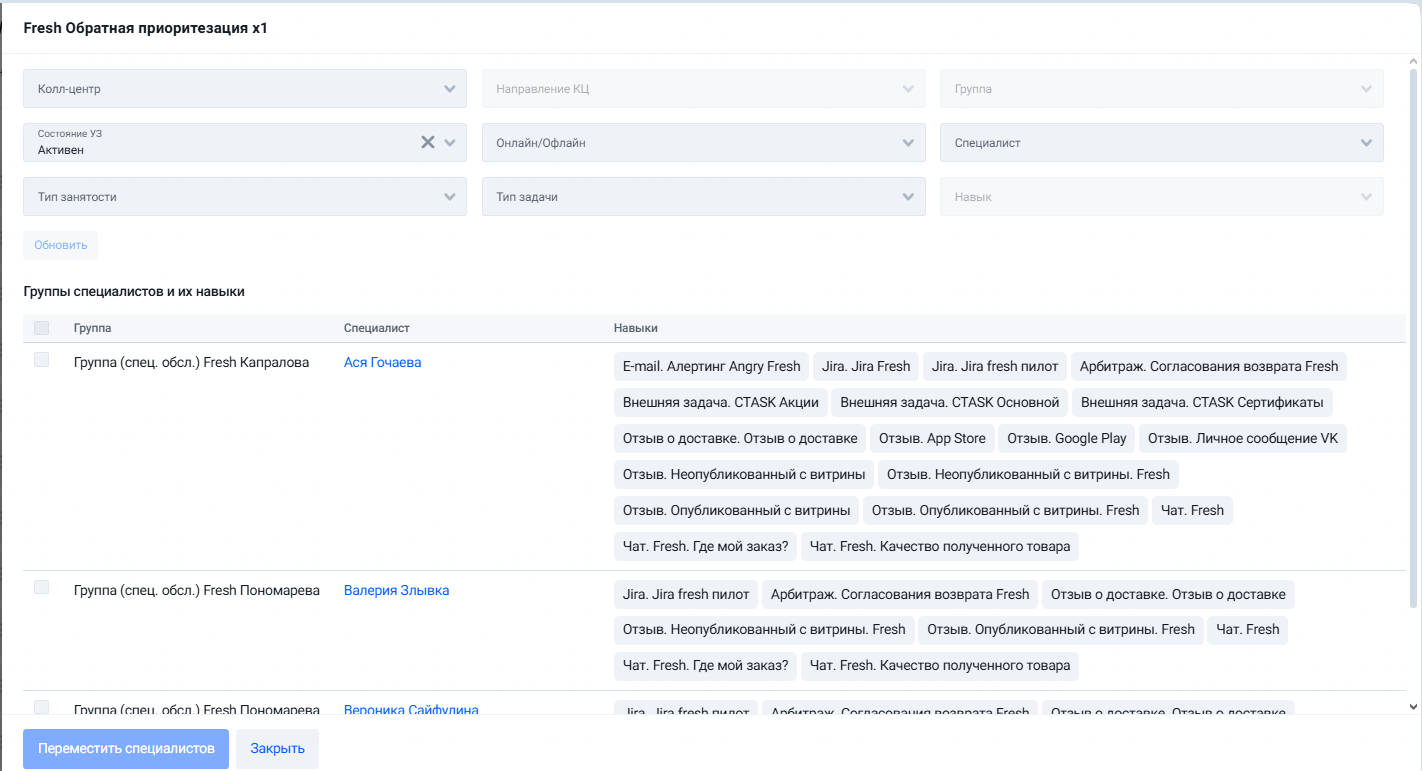The width and height of the screenshot is (1422, 771).
Task: Open the Навык filter dropdown
Action: [1162, 196]
